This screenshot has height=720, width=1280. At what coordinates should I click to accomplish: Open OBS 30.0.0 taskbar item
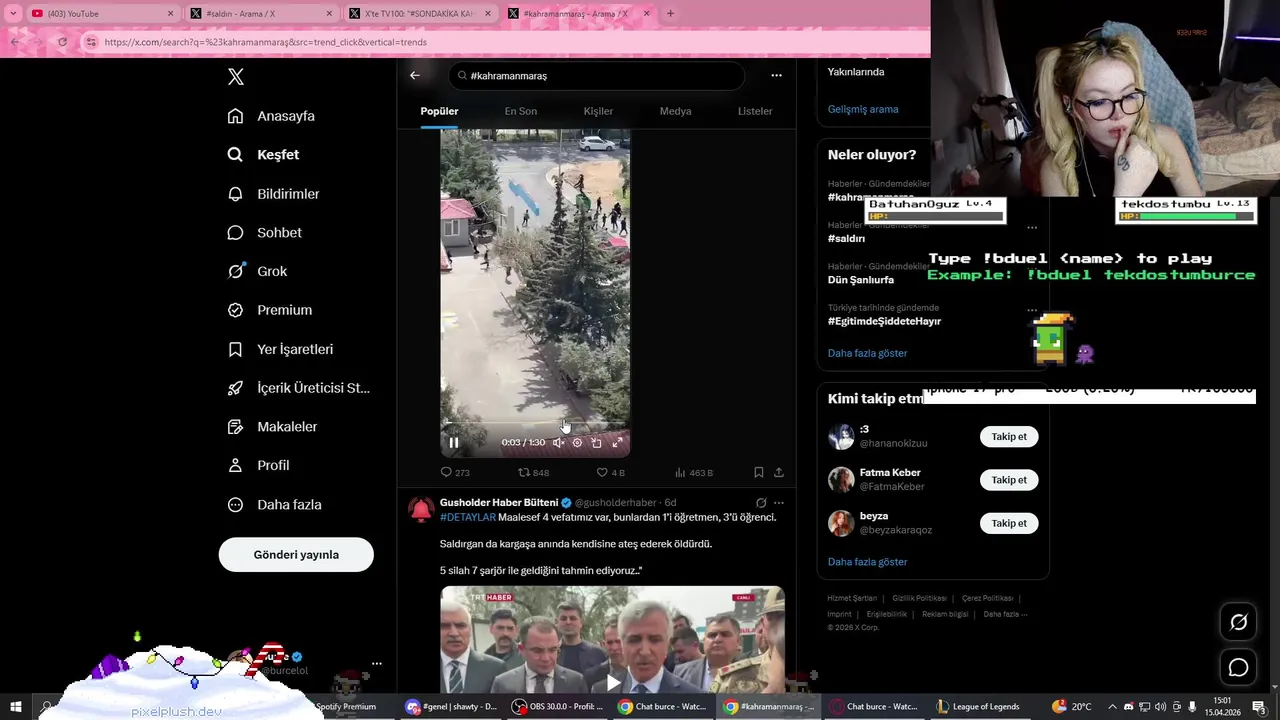557,707
